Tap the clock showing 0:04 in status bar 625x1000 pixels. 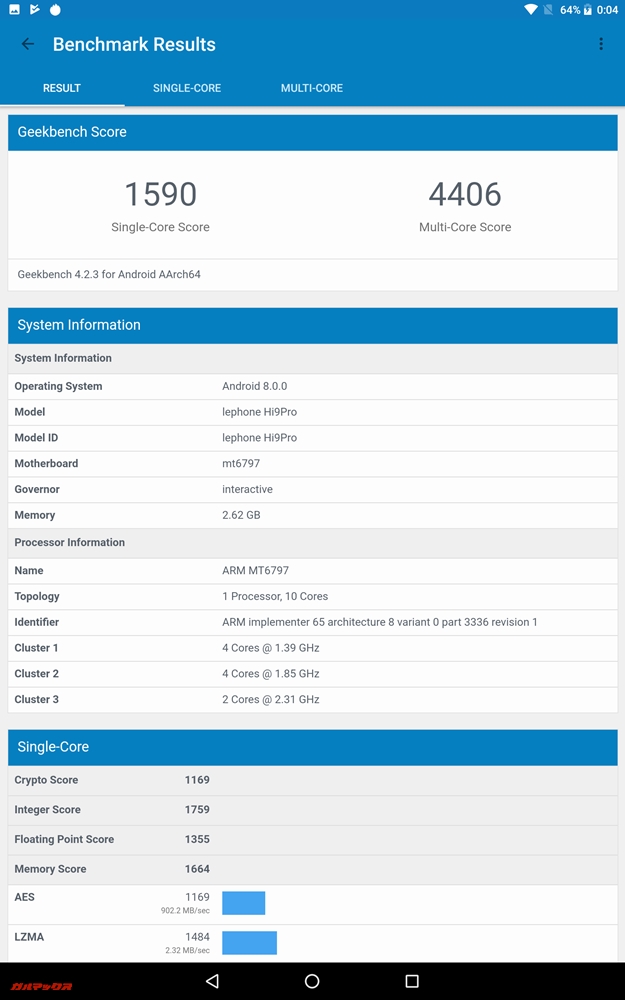point(608,9)
